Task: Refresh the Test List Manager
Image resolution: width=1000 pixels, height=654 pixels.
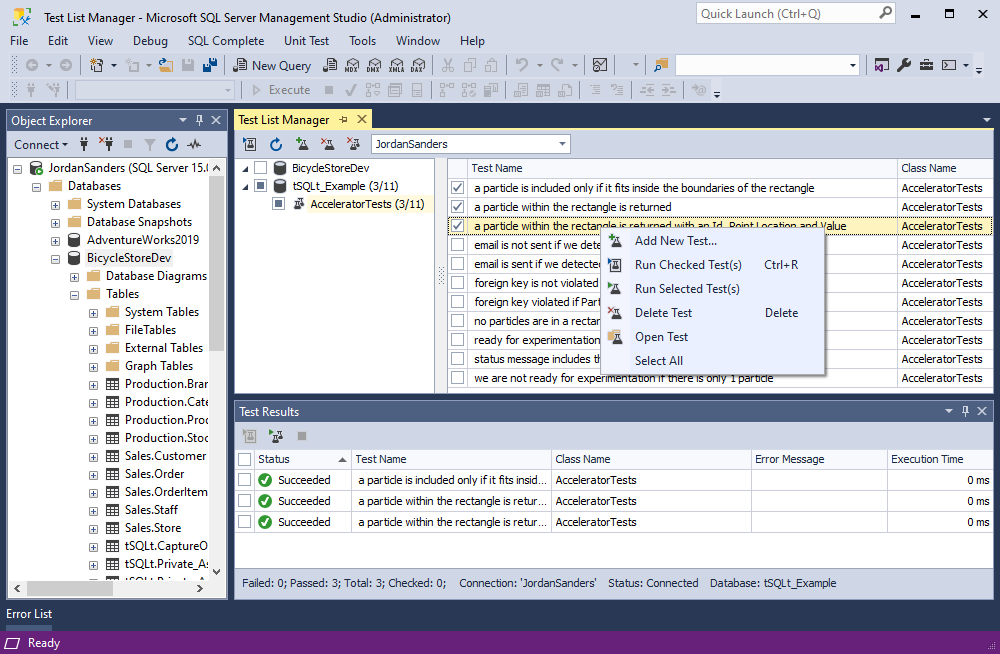Action: point(276,144)
